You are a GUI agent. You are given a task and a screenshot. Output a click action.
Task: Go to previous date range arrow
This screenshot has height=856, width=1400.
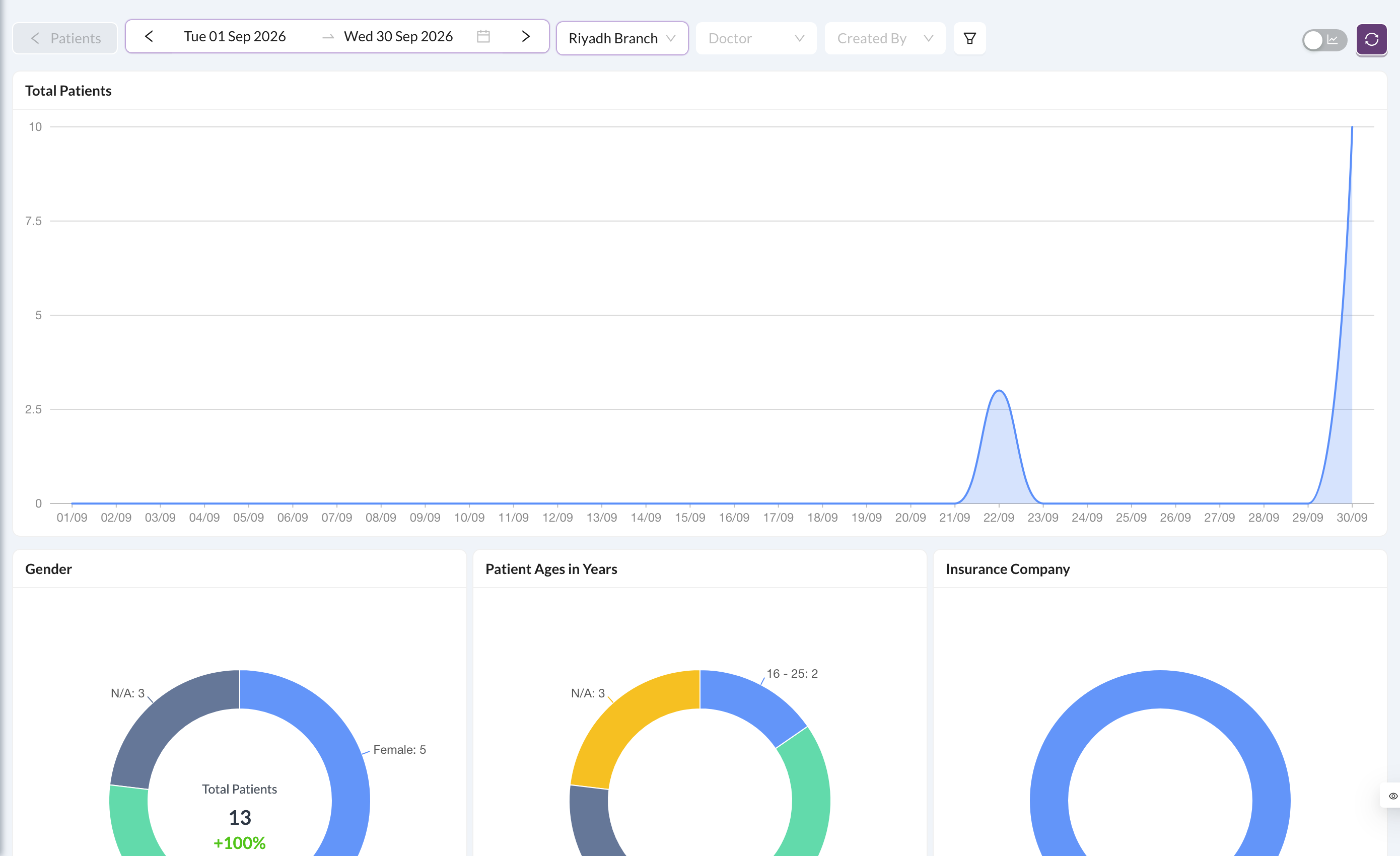149,37
